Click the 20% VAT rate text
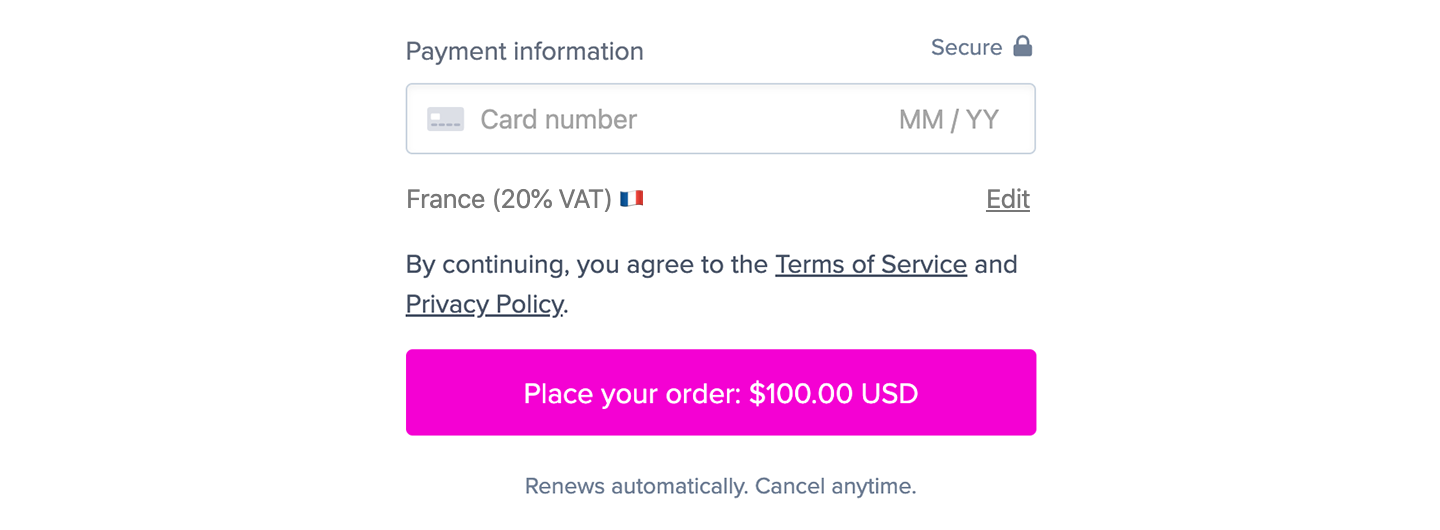This screenshot has height=530, width=1440. [x=551, y=199]
